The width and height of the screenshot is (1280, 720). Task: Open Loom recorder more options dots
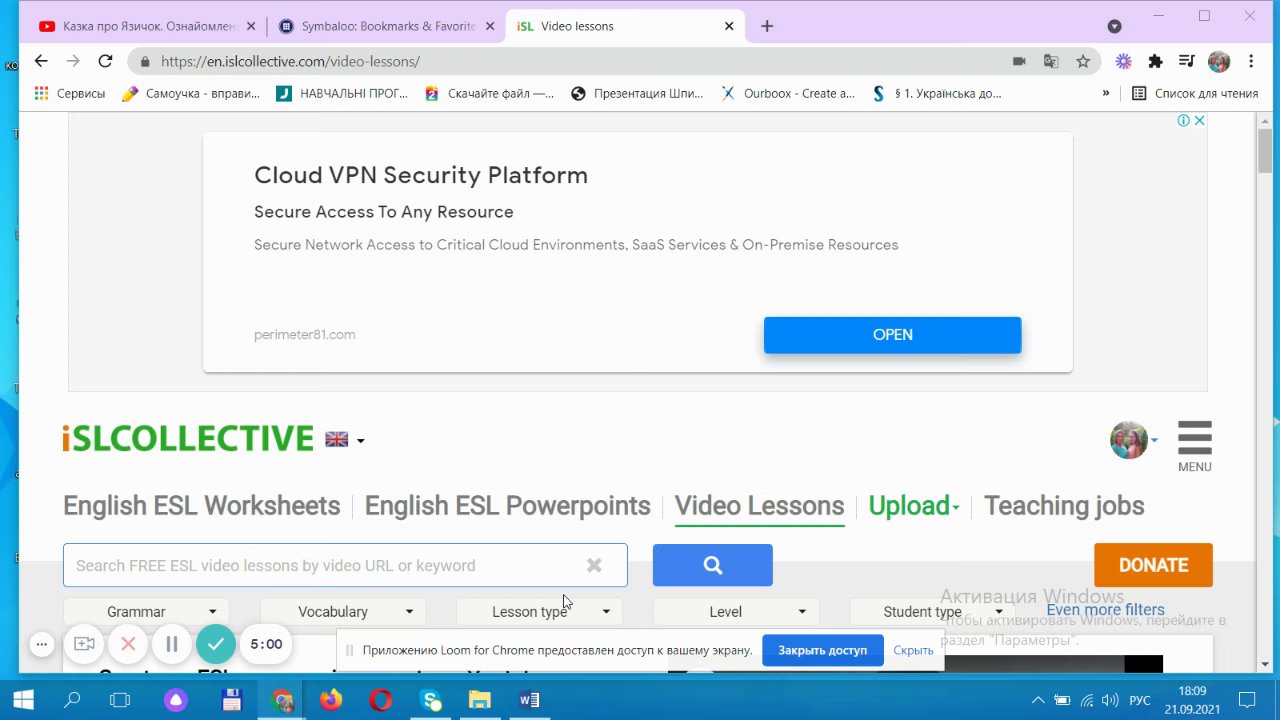click(41, 644)
